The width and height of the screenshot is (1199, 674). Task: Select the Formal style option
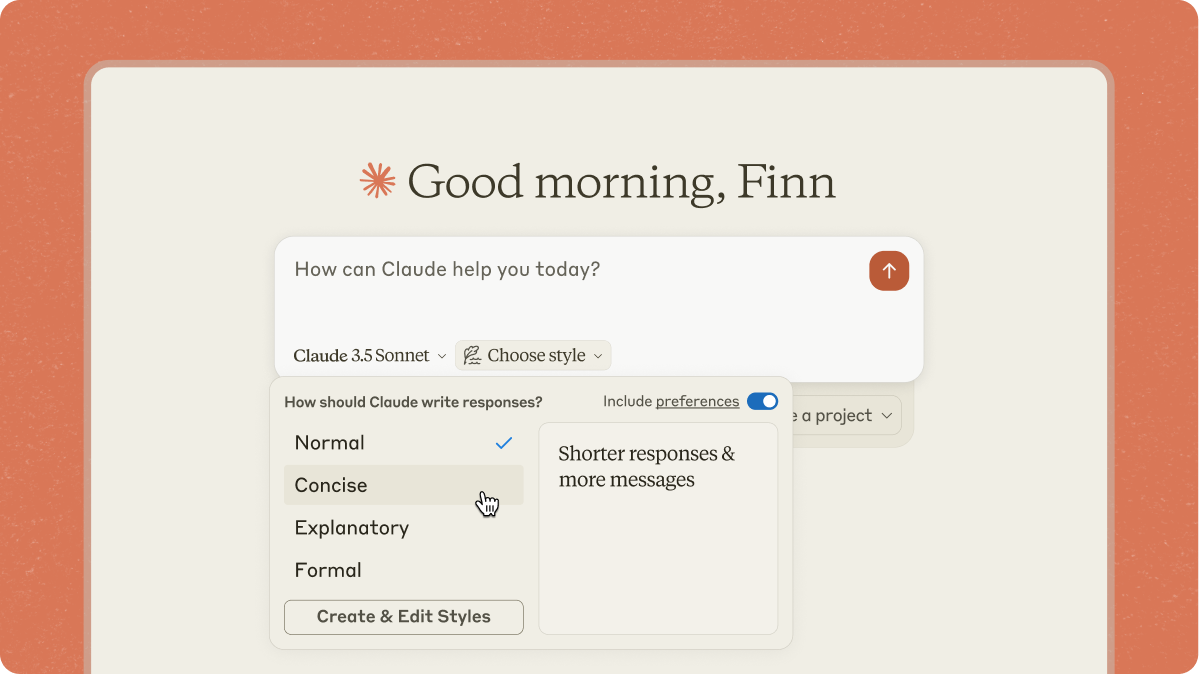(328, 570)
